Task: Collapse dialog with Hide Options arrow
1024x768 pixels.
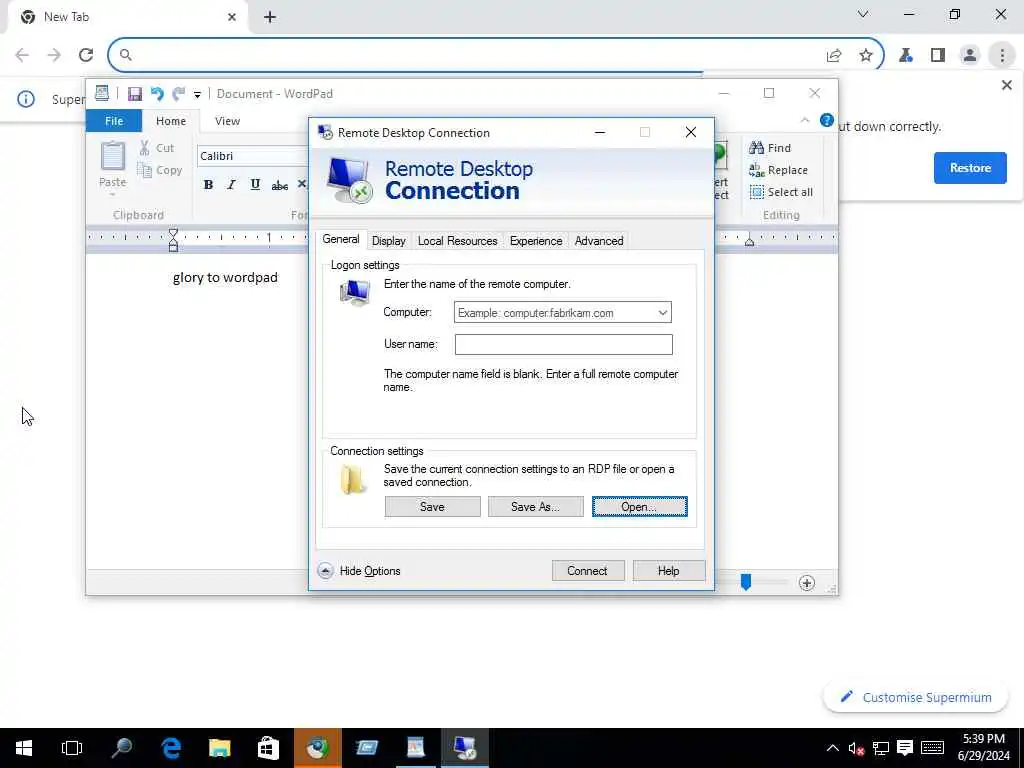Action: click(x=325, y=571)
